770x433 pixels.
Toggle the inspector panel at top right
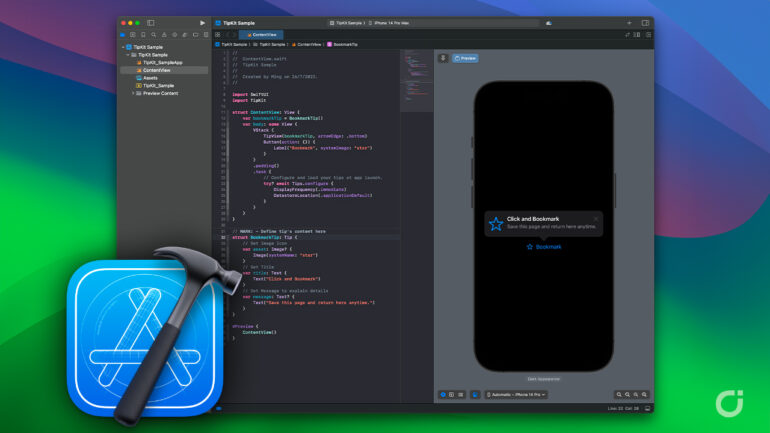[646, 22]
